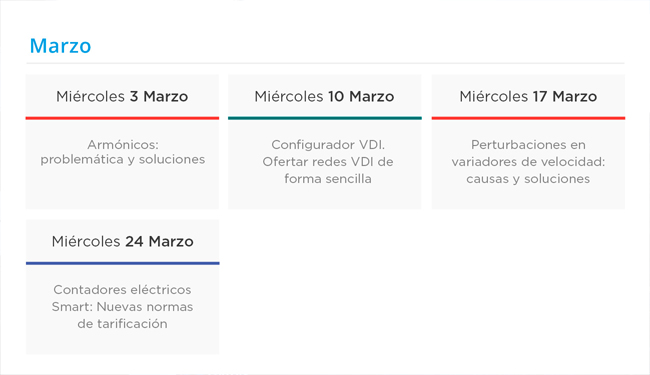This screenshot has height=375, width=650.
Task: Click the bold '10 Marzo' date text
Action: coord(361,97)
